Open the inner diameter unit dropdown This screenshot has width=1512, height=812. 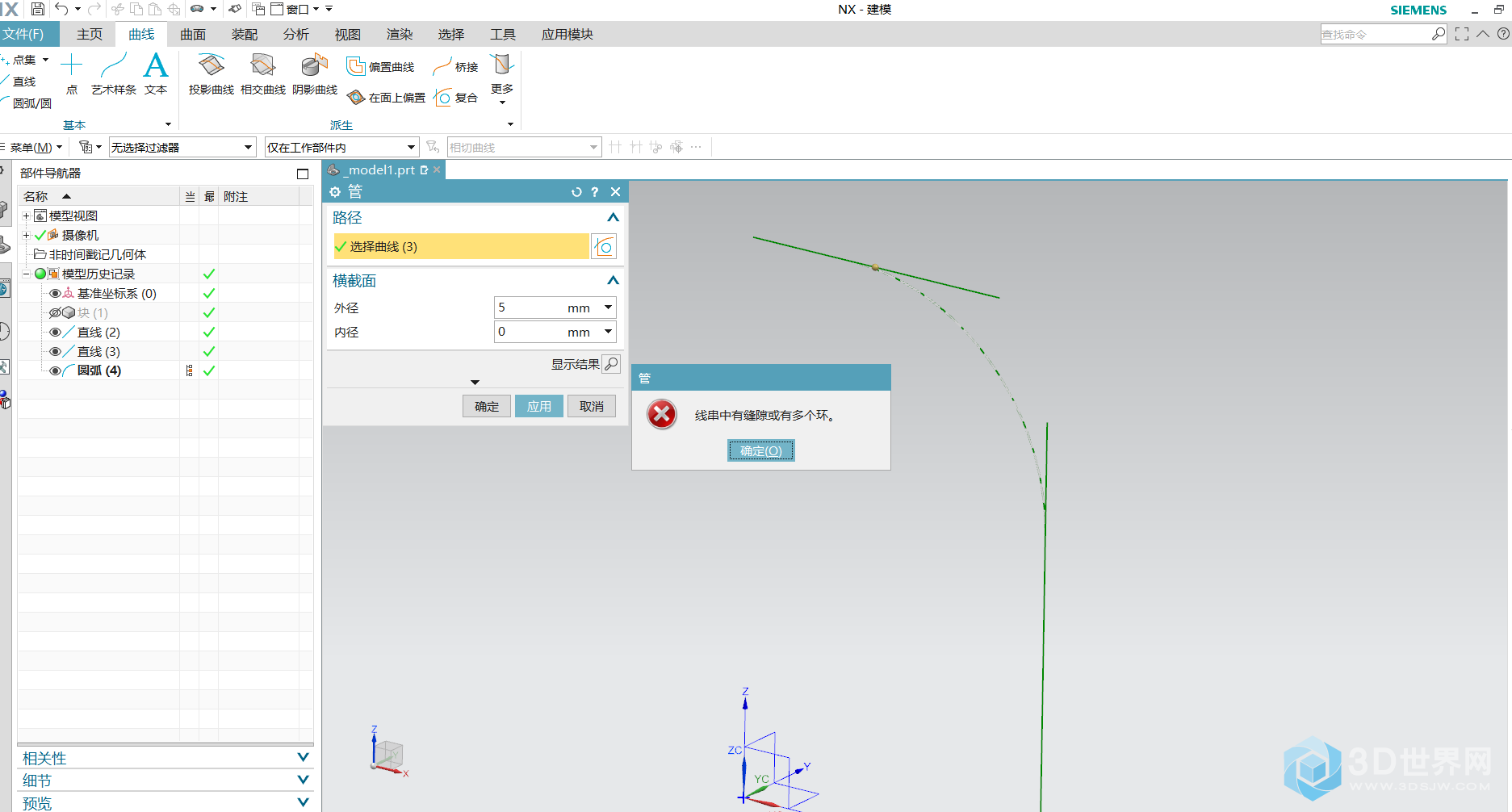[x=608, y=332]
